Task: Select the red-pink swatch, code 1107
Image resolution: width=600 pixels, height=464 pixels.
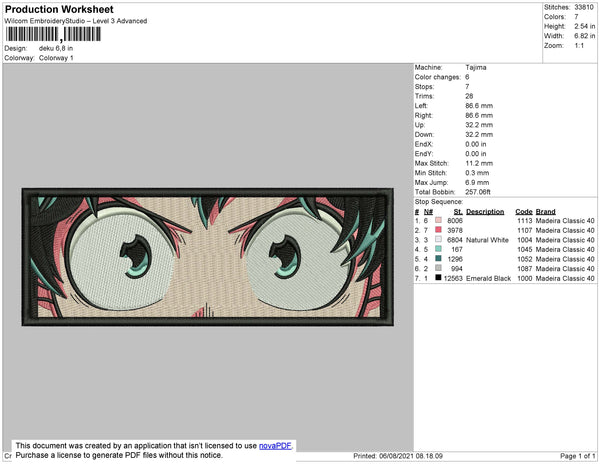Action: tap(438, 230)
